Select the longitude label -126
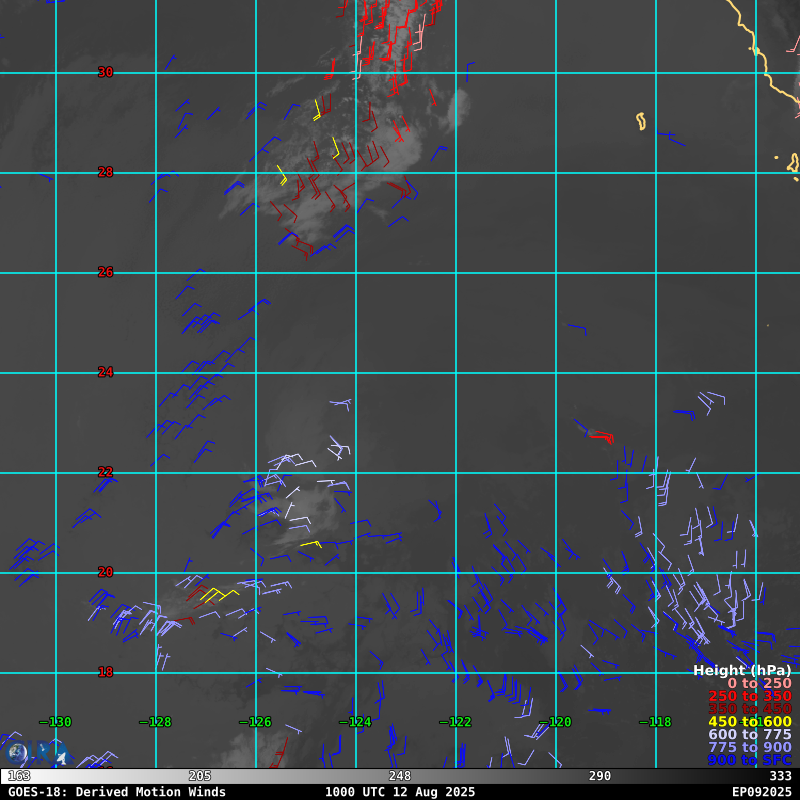The height and width of the screenshot is (800, 800). point(256,722)
